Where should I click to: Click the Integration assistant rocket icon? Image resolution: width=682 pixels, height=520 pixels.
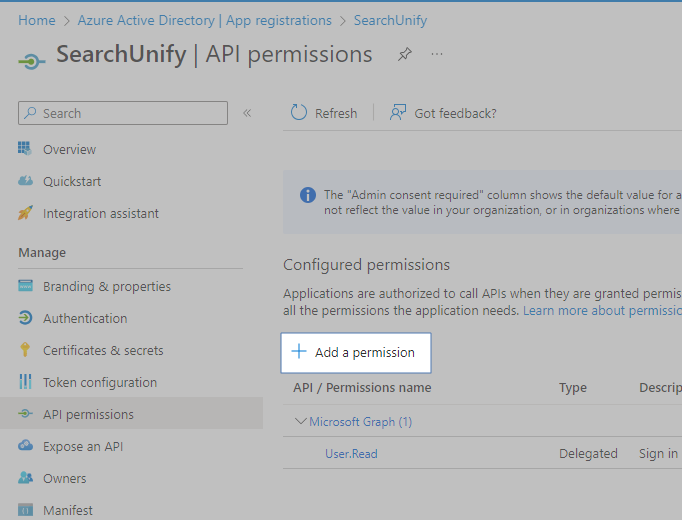26,213
